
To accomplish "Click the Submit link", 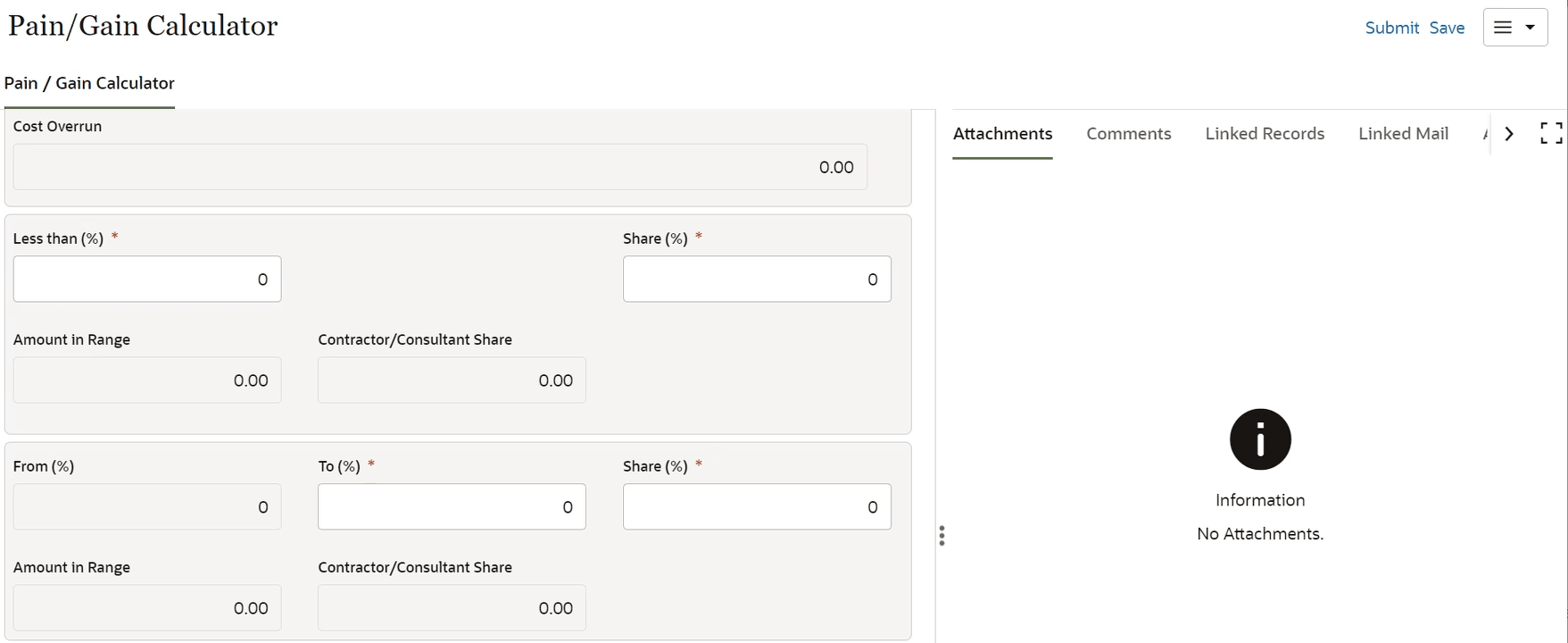I will (1391, 28).
